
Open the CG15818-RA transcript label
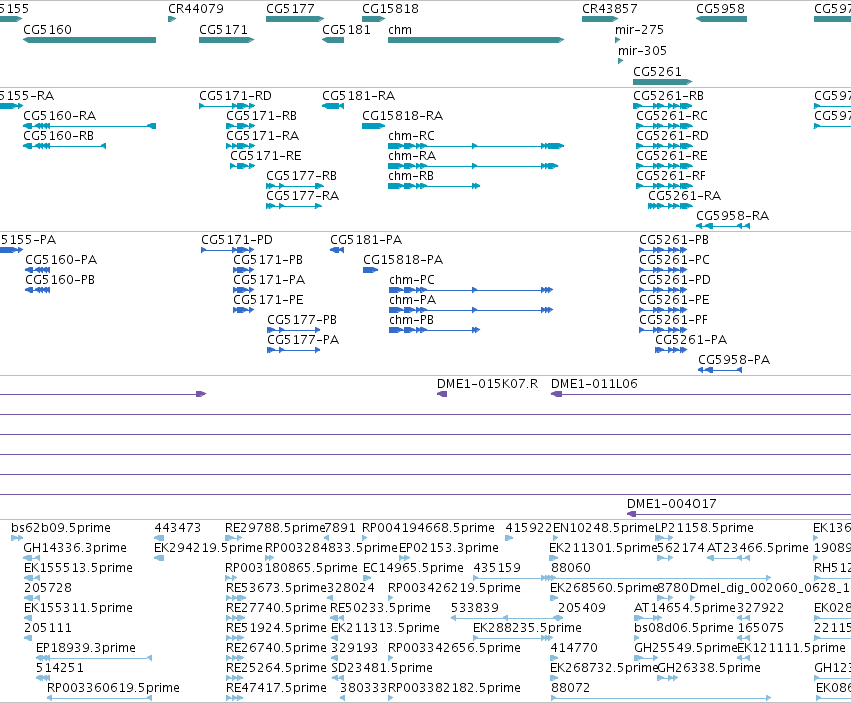pos(402,116)
